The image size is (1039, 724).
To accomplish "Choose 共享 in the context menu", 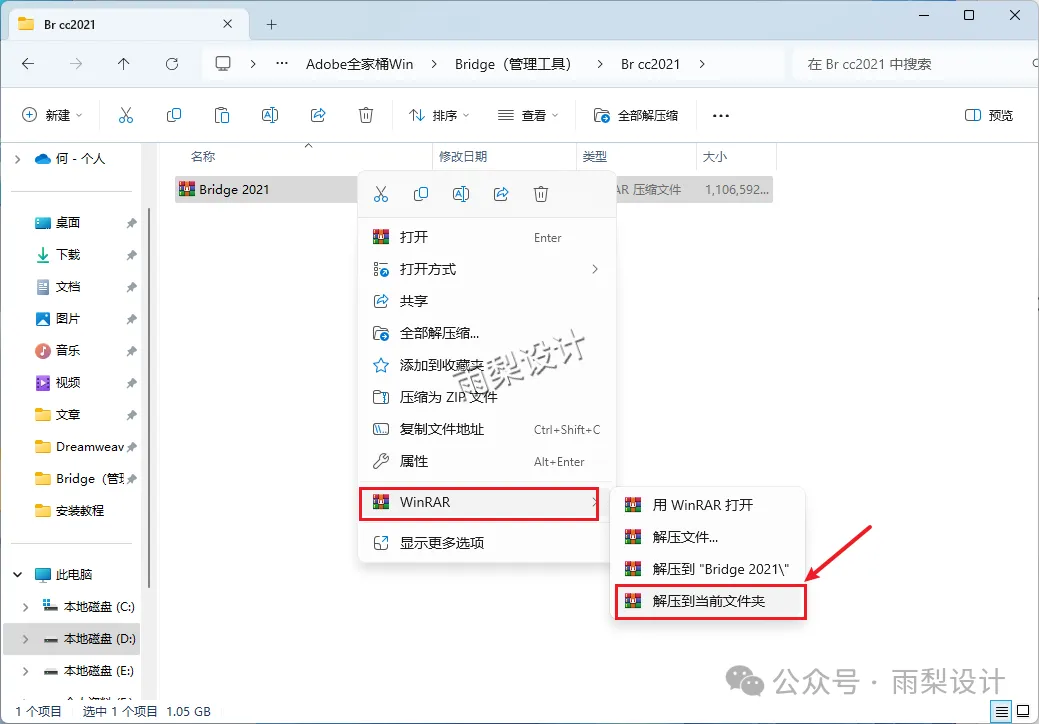I will pyautogui.click(x=487, y=301).
